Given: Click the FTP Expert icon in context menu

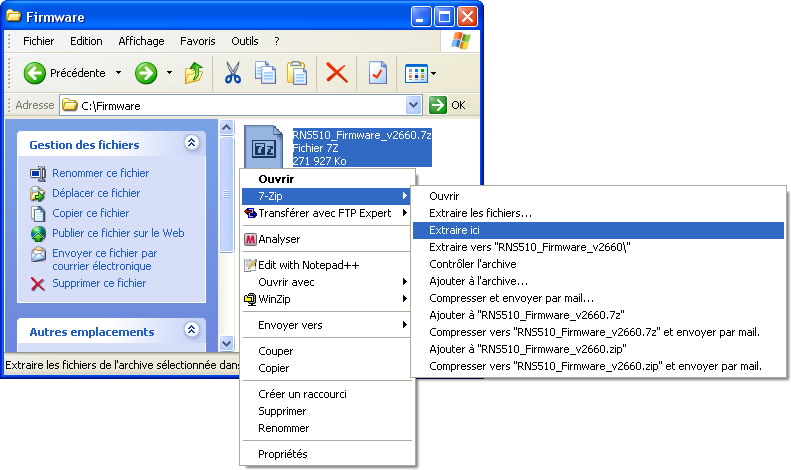Looking at the screenshot, I should click(250, 213).
